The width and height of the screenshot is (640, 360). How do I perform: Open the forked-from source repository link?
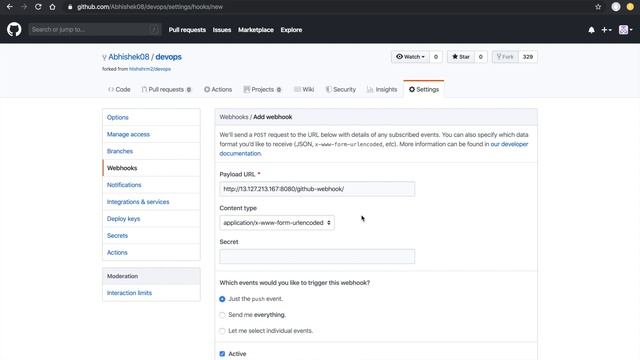pyautogui.click(x=150, y=69)
